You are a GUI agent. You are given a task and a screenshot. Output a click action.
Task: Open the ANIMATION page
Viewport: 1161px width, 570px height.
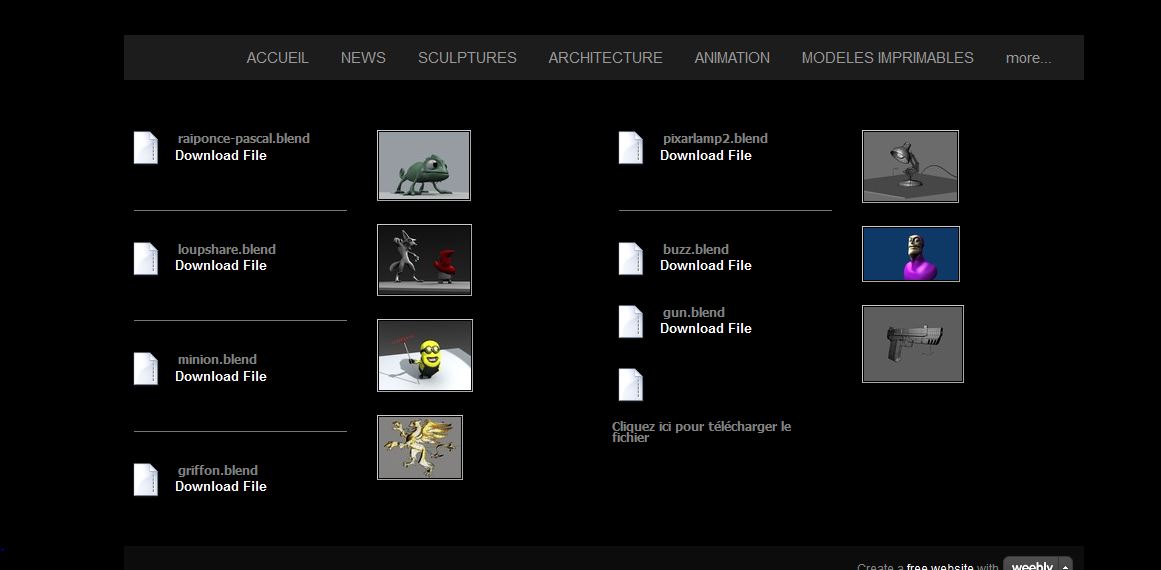[x=732, y=58]
